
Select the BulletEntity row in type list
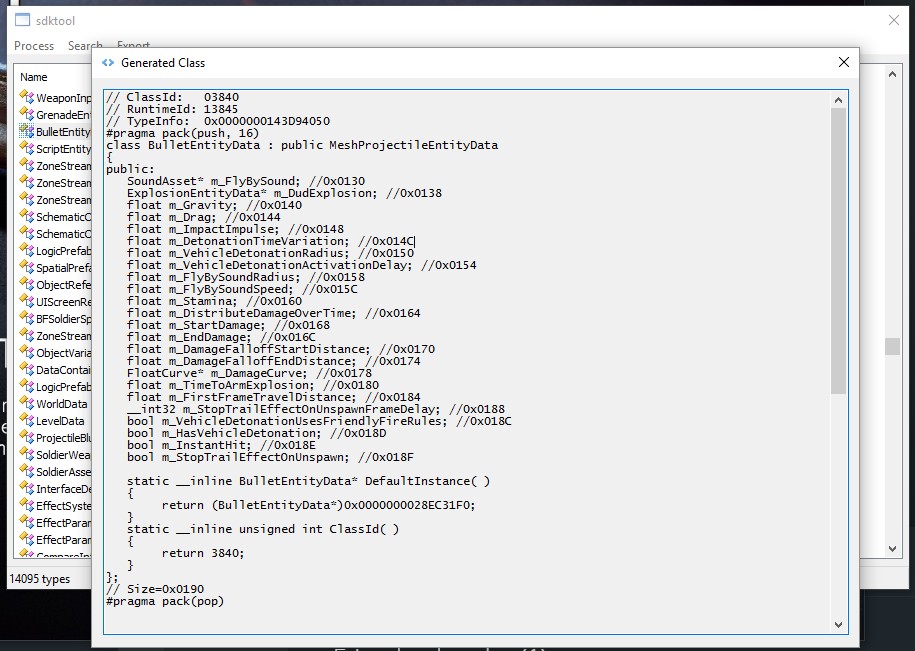click(62, 132)
